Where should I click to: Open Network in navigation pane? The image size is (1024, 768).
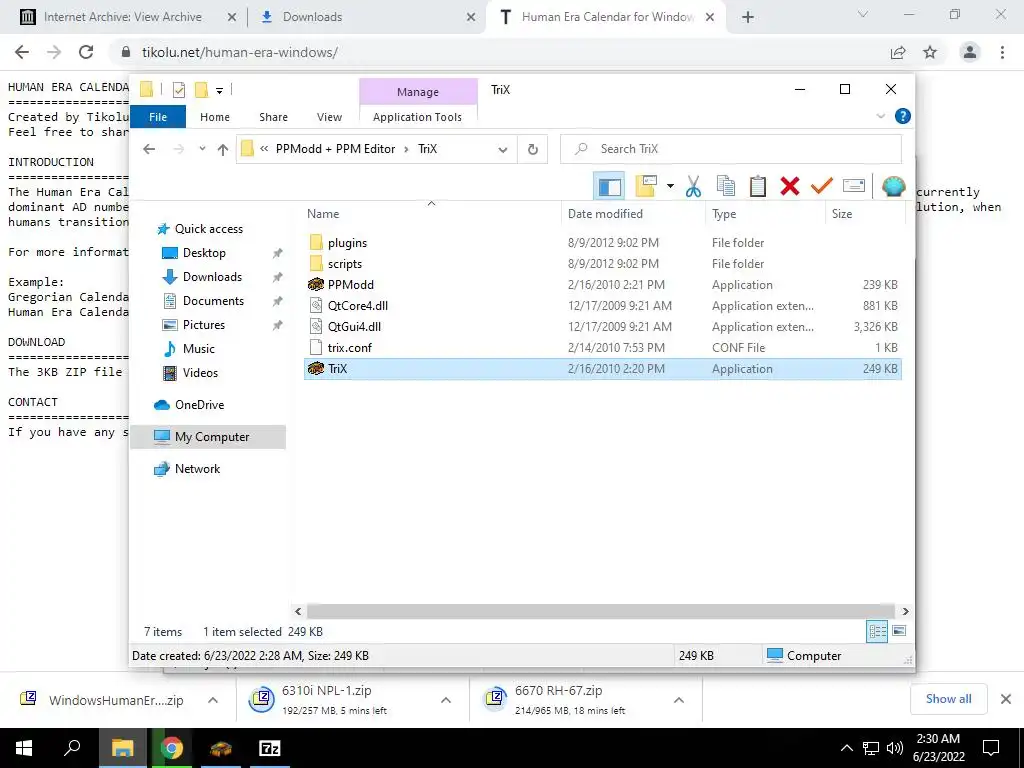click(x=197, y=469)
